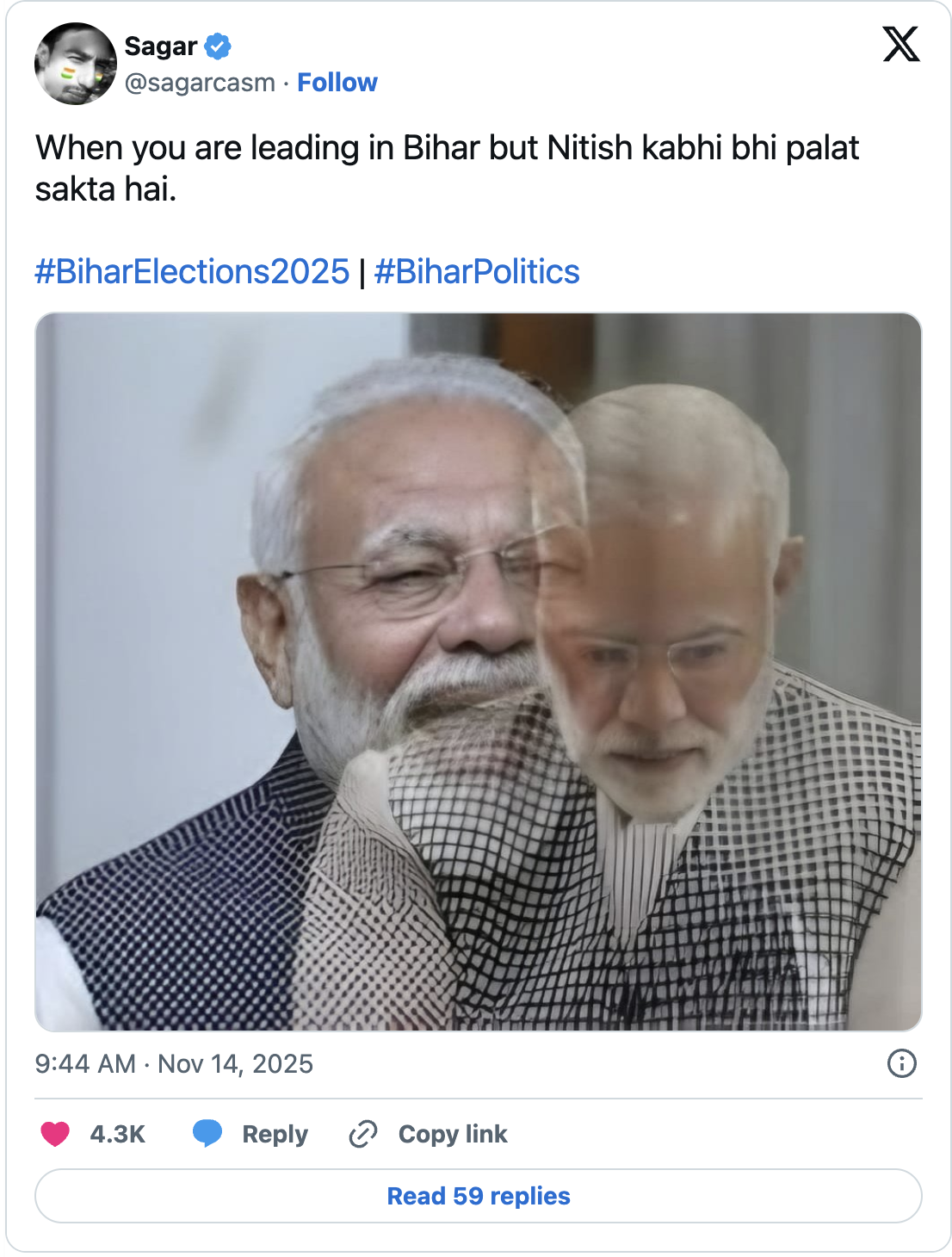Click Read 59 replies
Screen dimensions: 952x1257
tap(476, 1196)
